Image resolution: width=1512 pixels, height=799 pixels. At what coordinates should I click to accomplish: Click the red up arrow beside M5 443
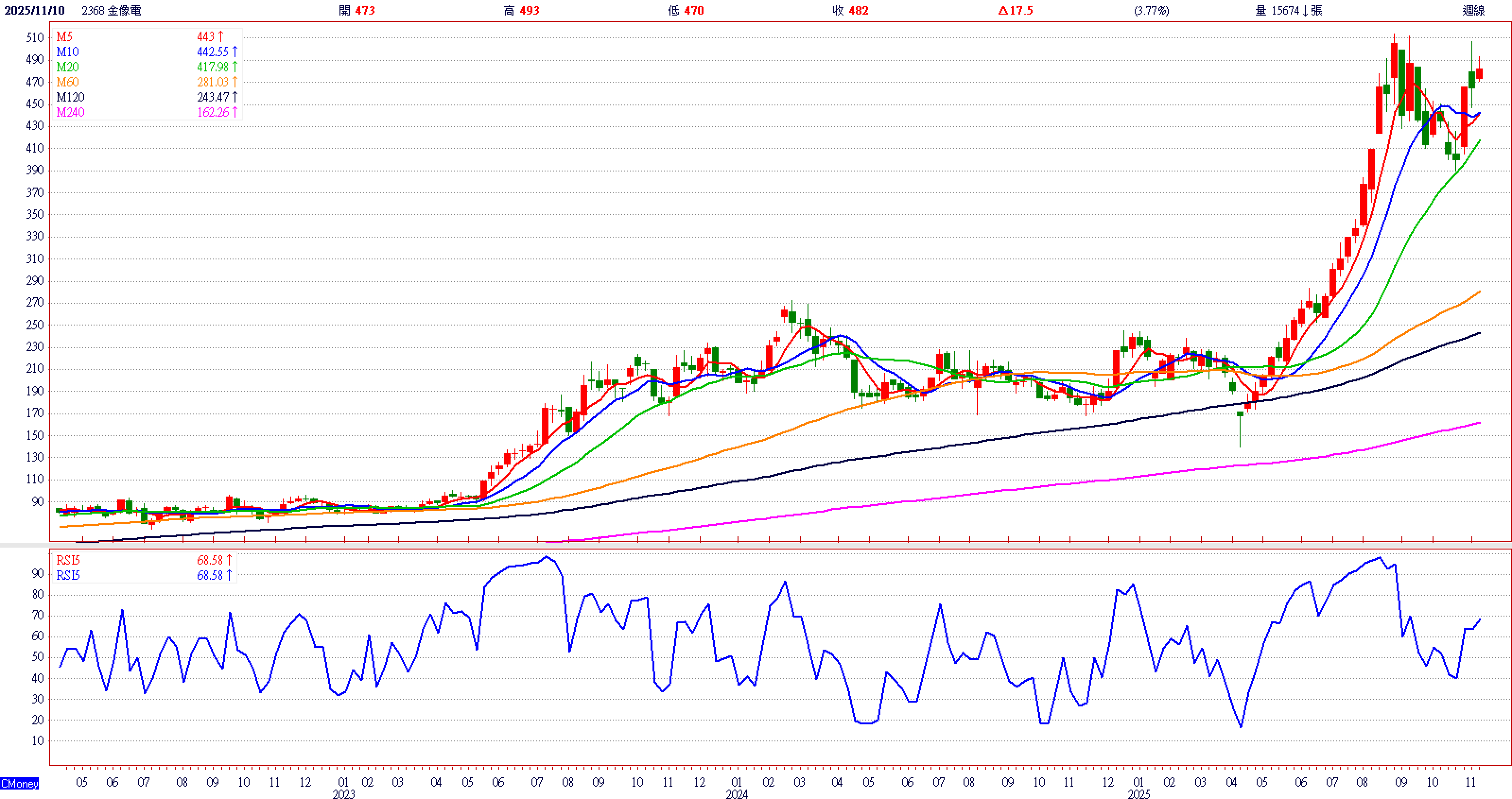click(x=221, y=37)
